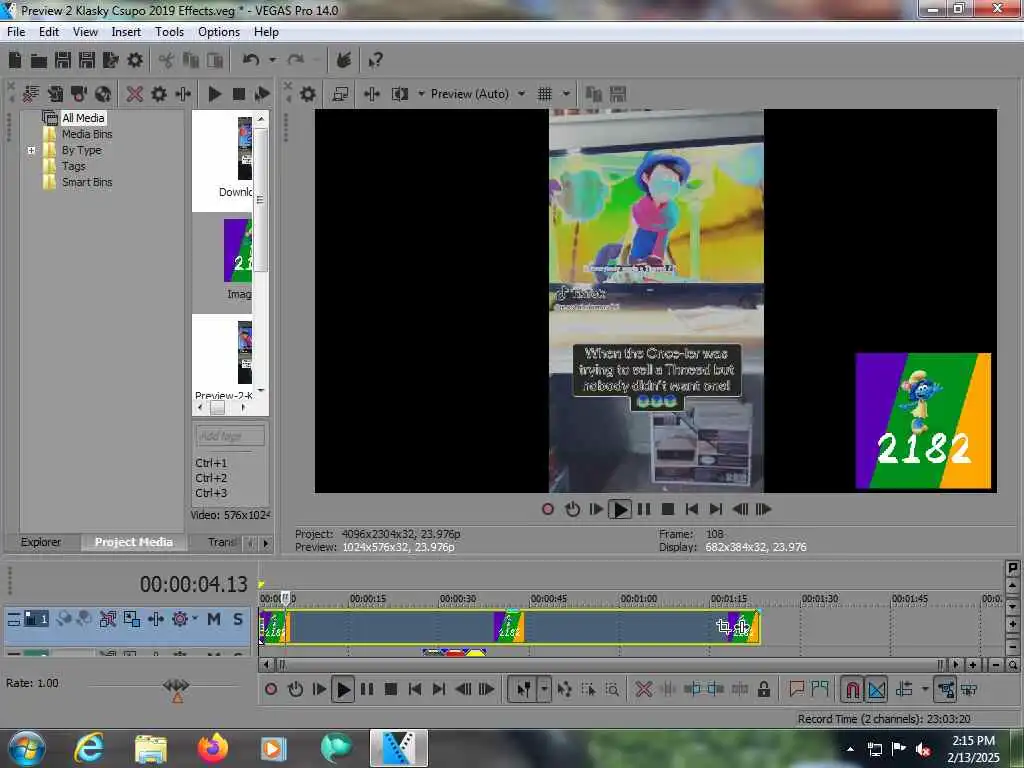Cut selection using the scissors icon
The image size is (1024, 768).
click(167, 61)
